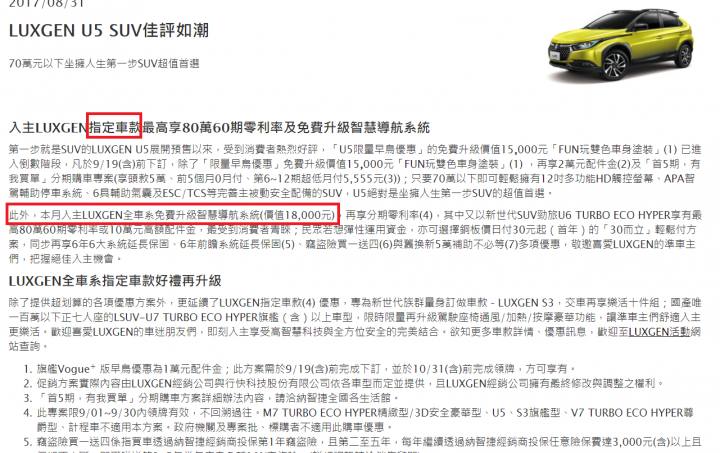The height and width of the screenshot is (453, 720).
Task: Click the car's front wheel in the photo
Action: point(614,66)
